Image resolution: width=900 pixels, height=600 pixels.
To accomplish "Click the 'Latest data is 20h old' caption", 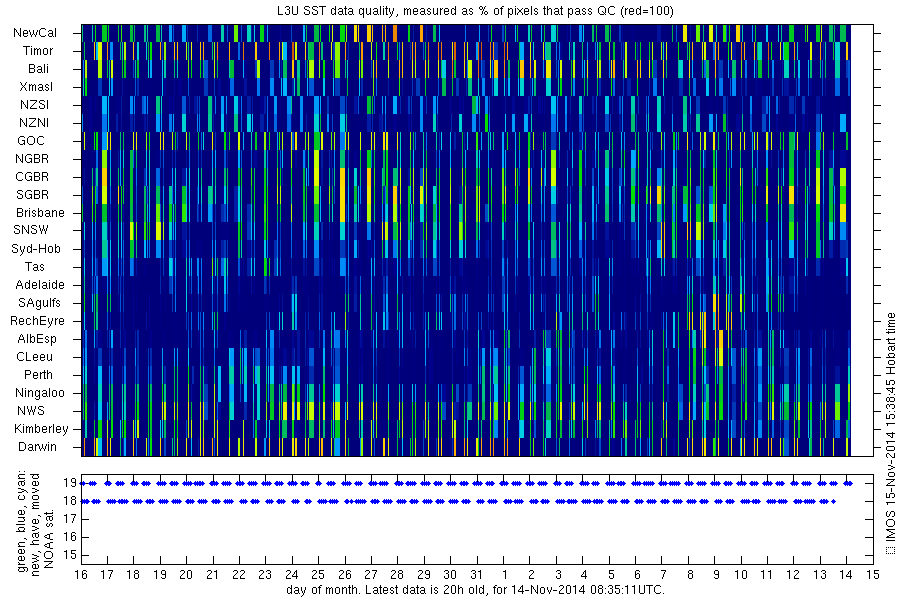I will (x=475, y=590).
